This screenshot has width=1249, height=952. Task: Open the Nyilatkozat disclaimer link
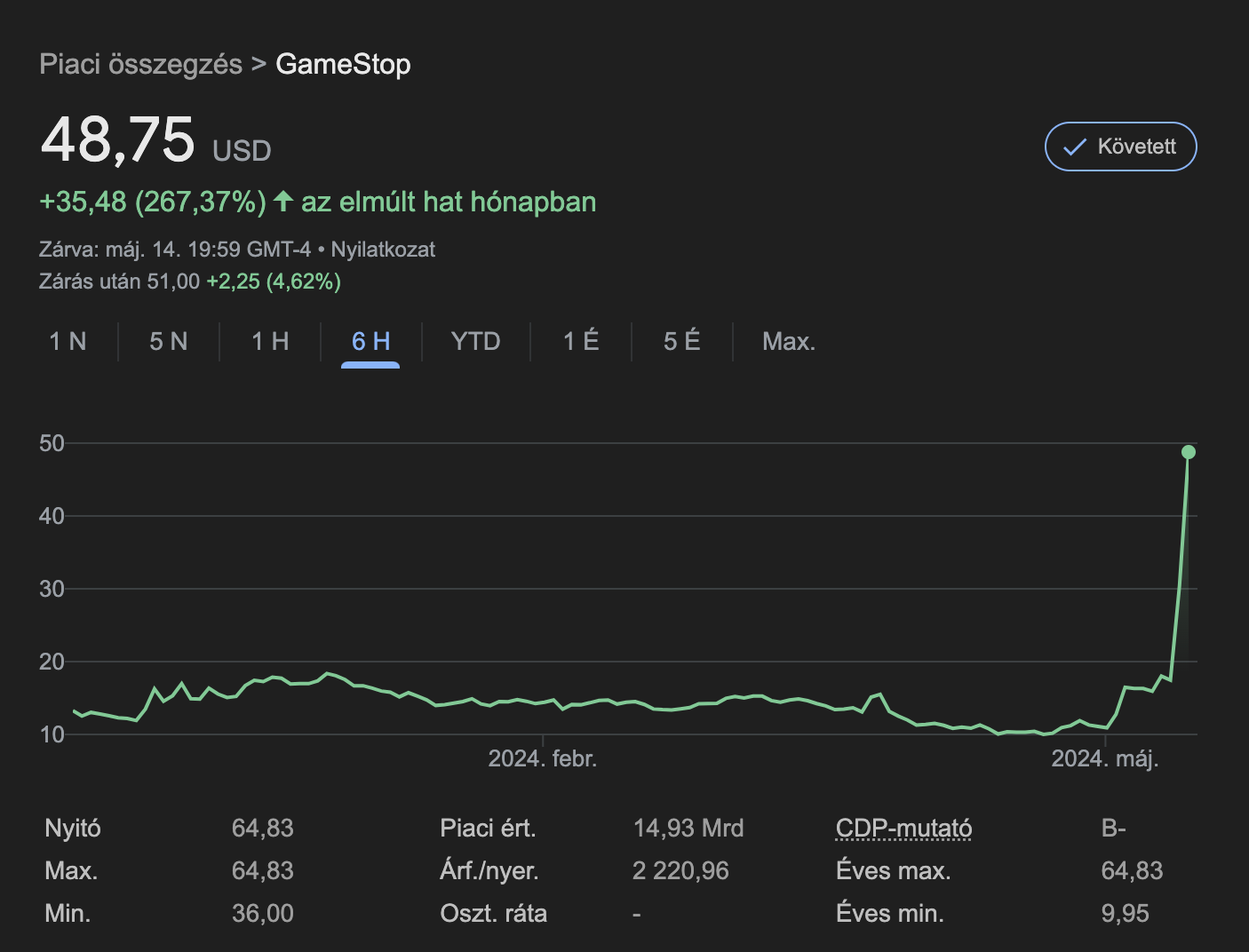click(383, 250)
